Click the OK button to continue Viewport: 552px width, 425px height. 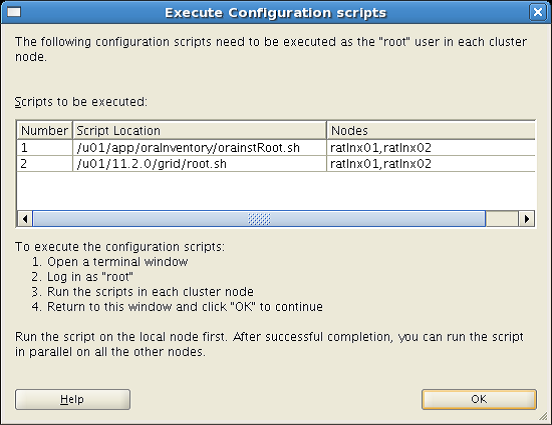(x=479, y=399)
